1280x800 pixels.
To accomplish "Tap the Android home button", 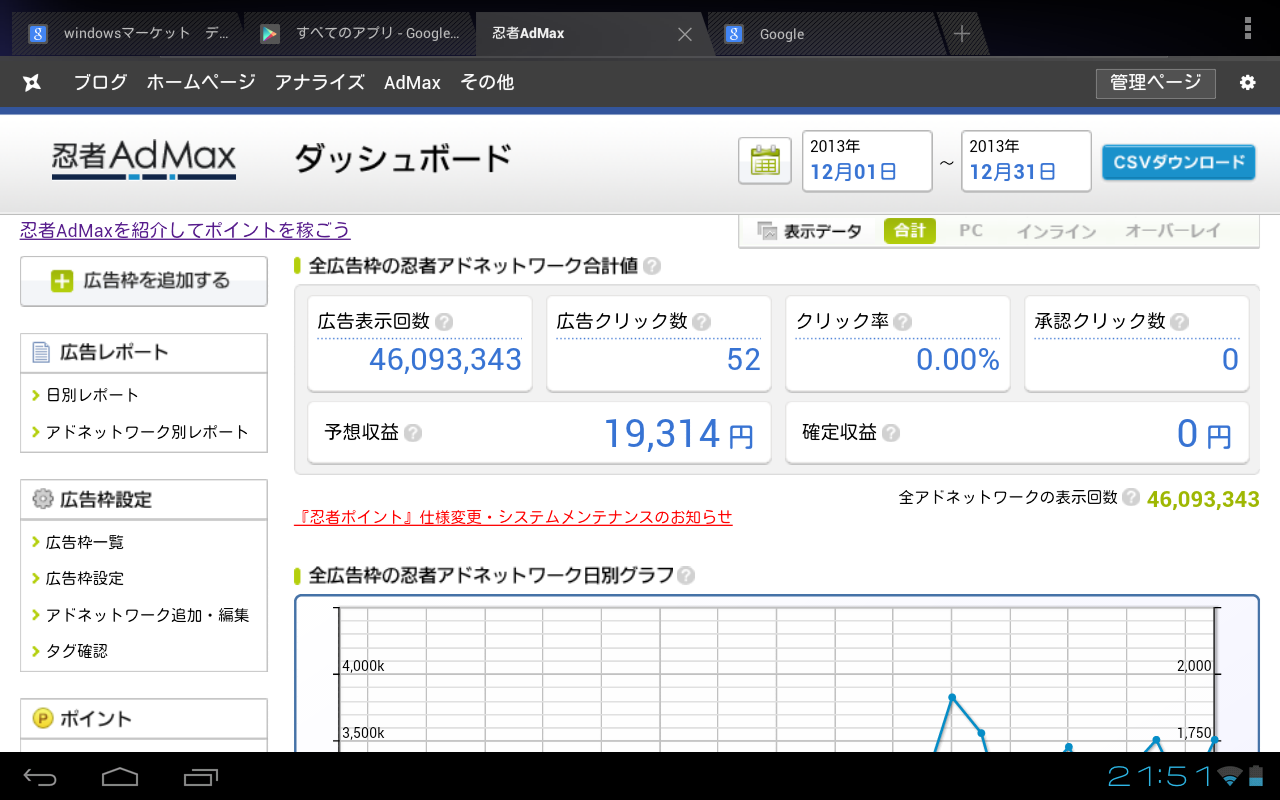I will point(120,777).
